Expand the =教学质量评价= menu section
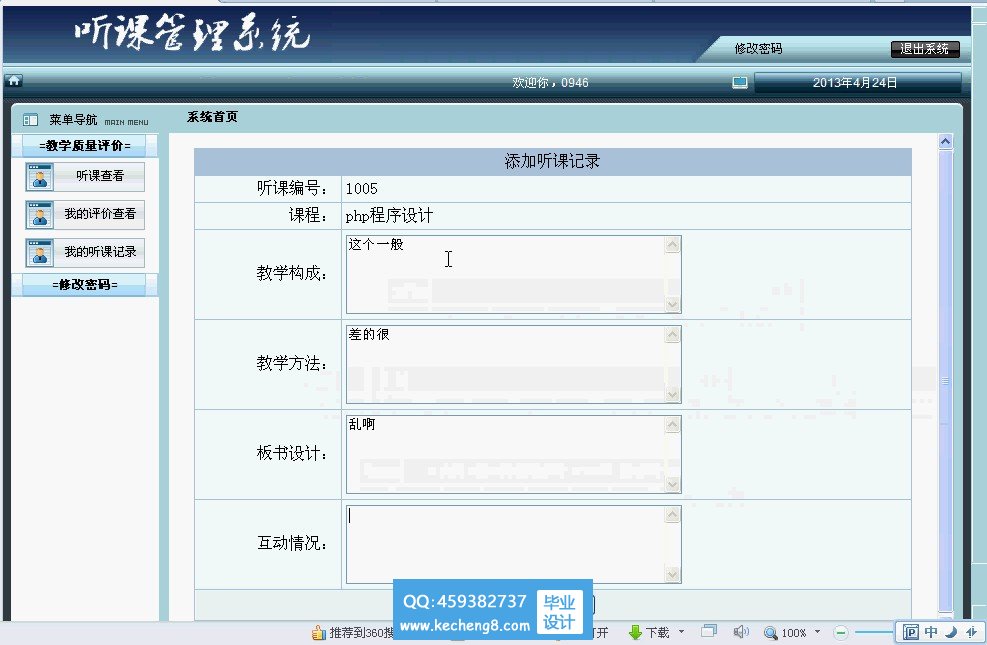The width and height of the screenshot is (987, 645). pos(85,145)
